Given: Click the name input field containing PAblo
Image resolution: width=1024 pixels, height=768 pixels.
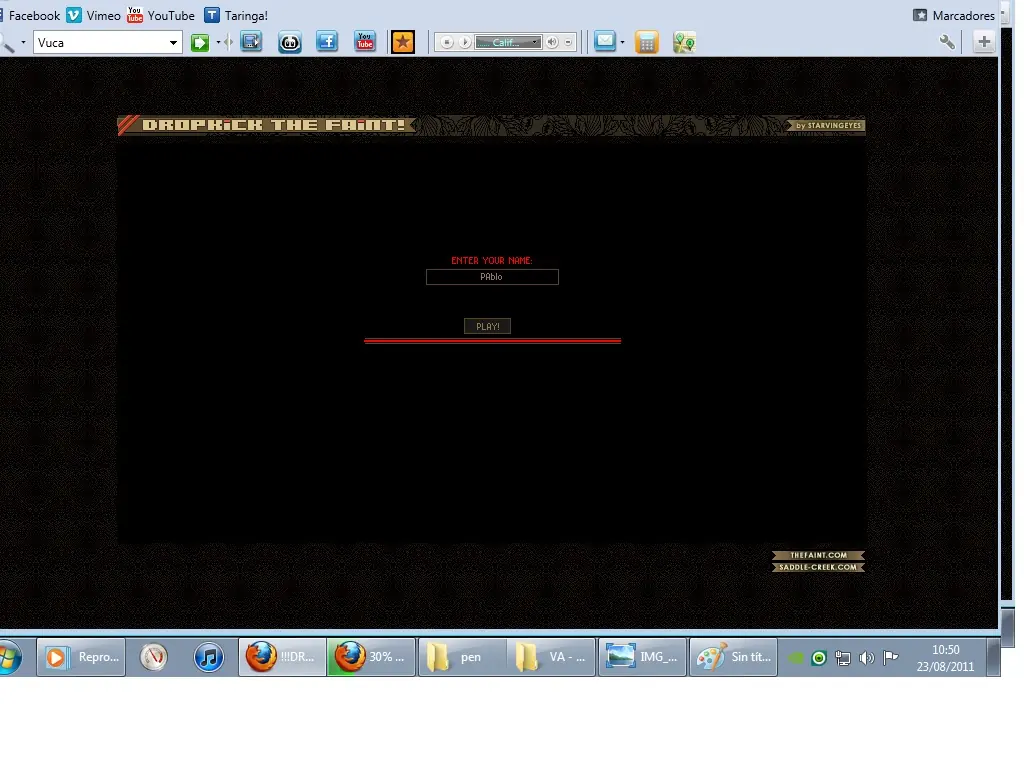Looking at the screenshot, I should click(x=492, y=277).
